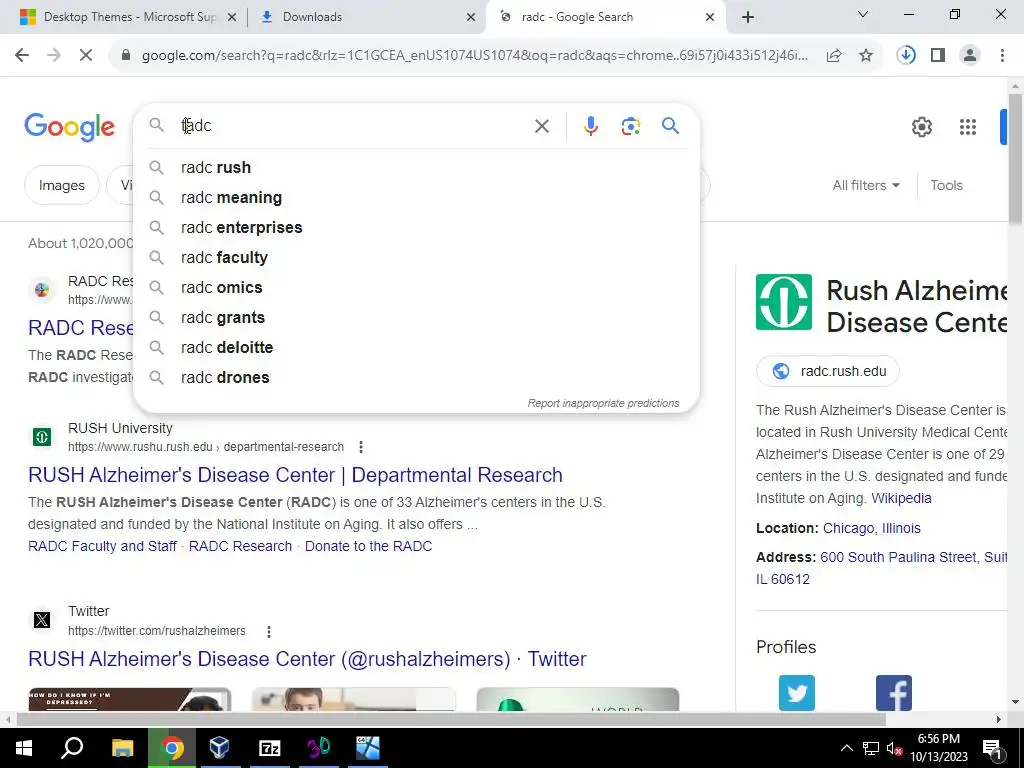The height and width of the screenshot is (768, 1024).
Task: Open Chrome downloads icon in toolbar
Action: [x=906, y=56]
